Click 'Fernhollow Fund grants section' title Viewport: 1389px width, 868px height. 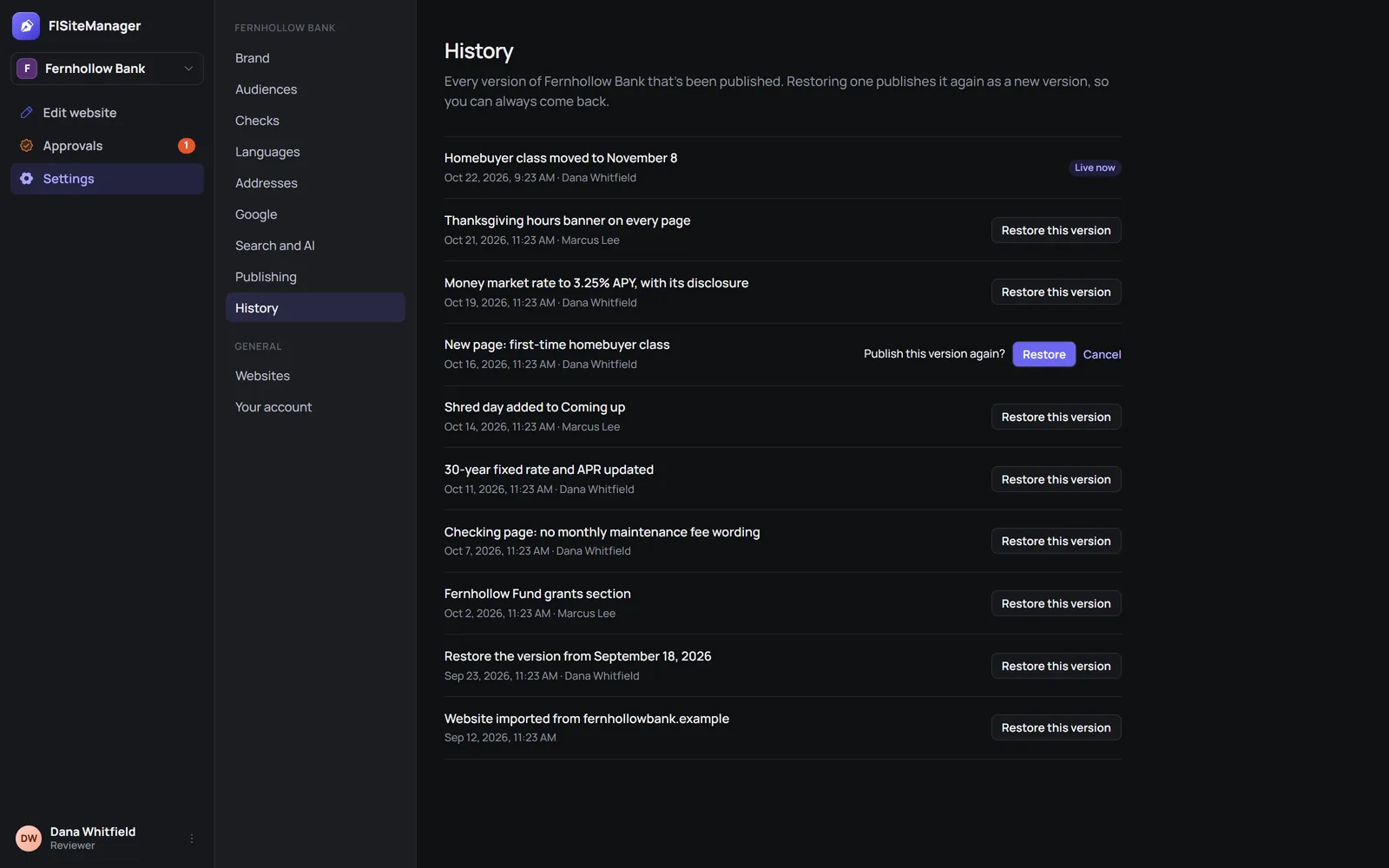coord(537,594)
